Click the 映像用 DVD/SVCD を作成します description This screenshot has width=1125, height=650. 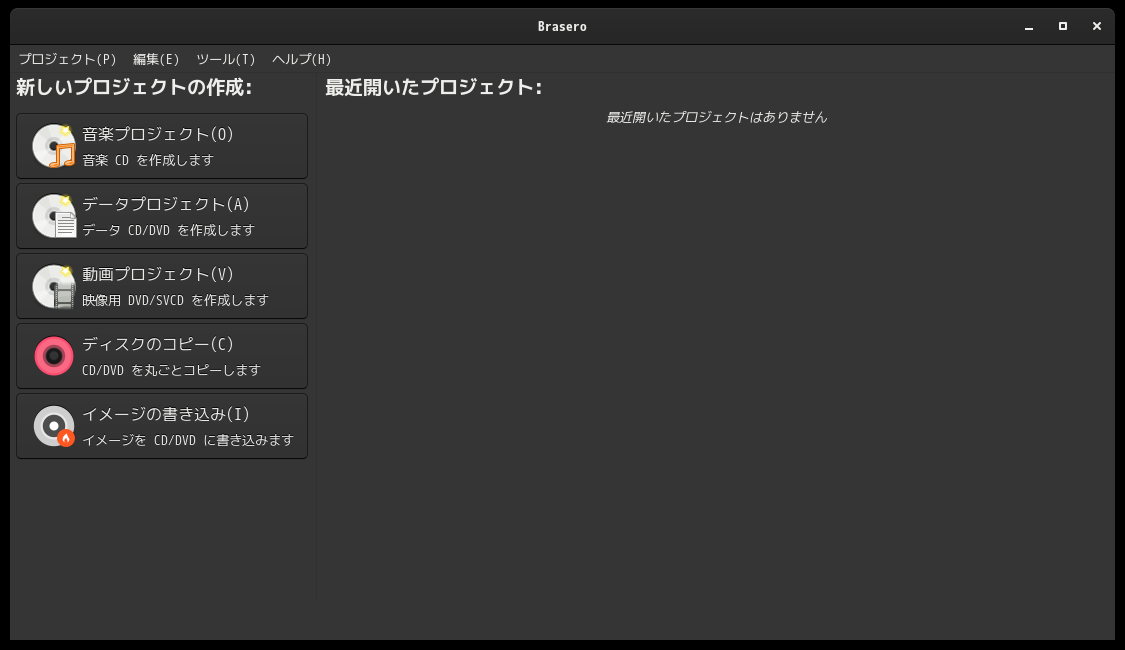point(175,300)
